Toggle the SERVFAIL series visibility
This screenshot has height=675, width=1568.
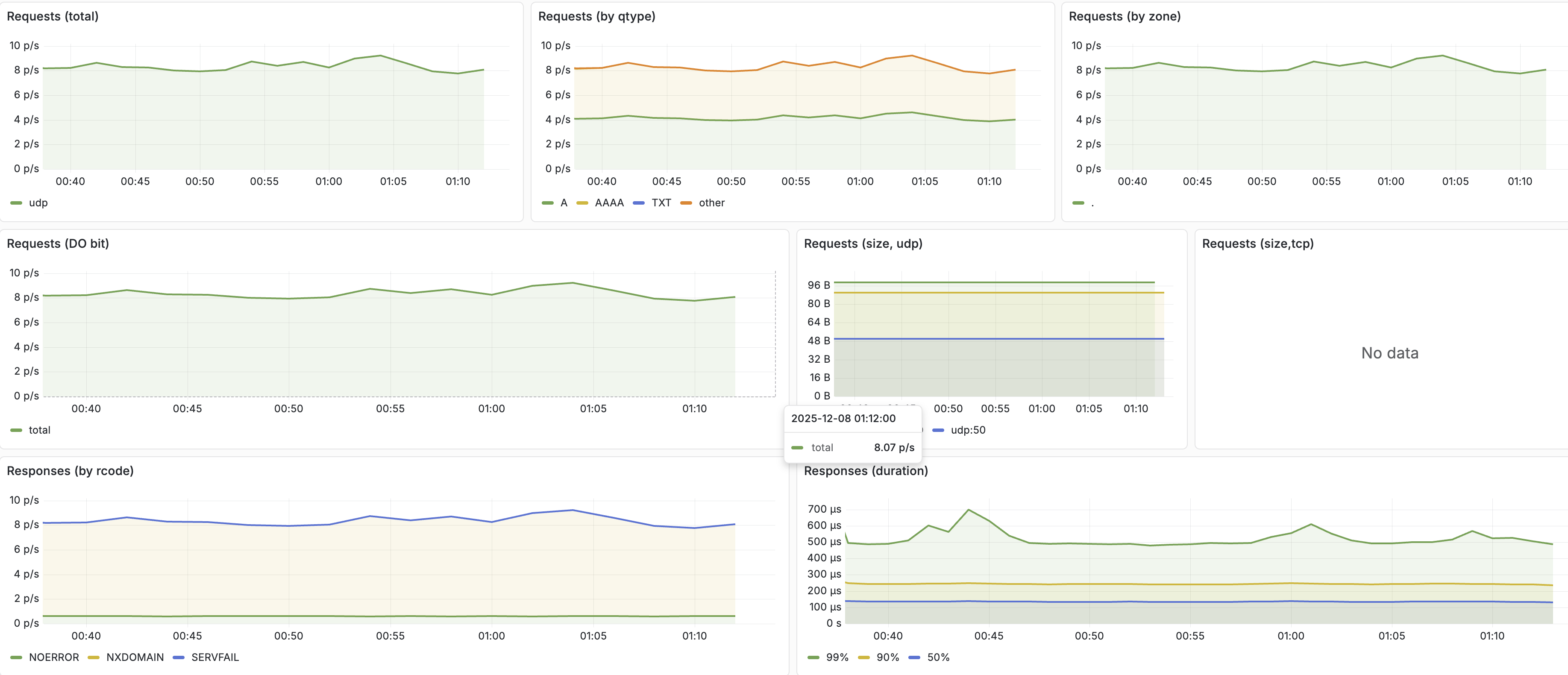tap(215, 657)
